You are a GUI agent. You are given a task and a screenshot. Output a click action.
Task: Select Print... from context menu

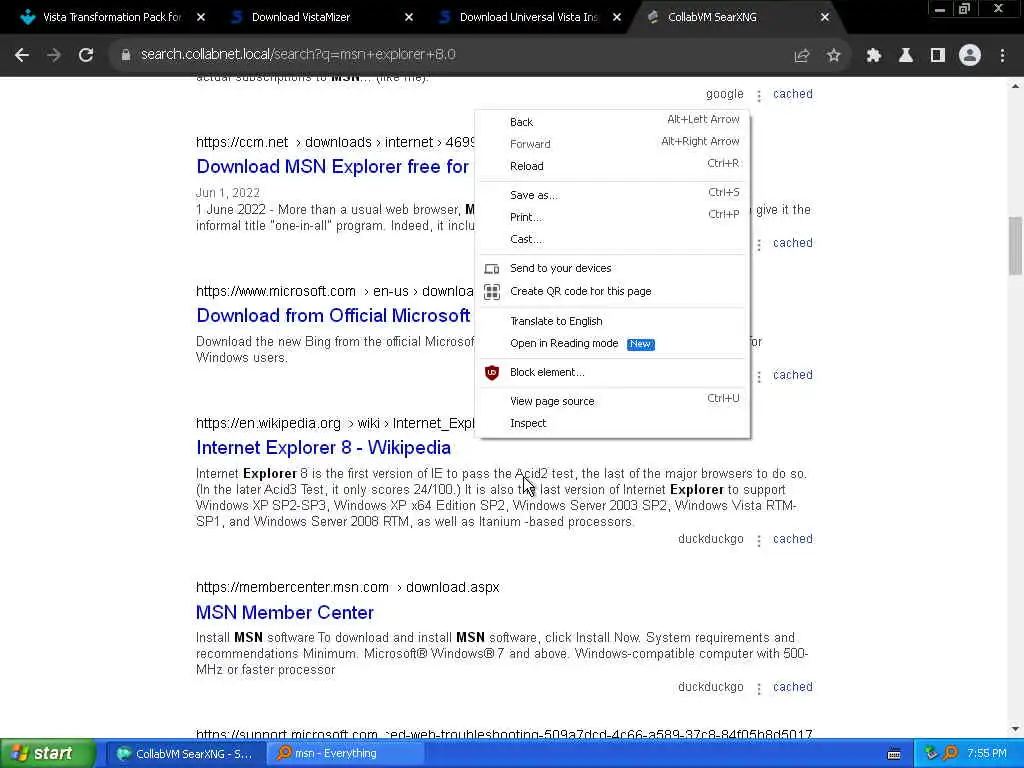click(x=613, y=217)
